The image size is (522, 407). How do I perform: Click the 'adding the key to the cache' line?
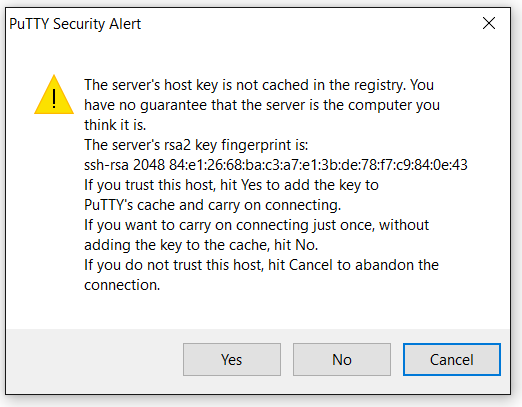click(201, 245)
